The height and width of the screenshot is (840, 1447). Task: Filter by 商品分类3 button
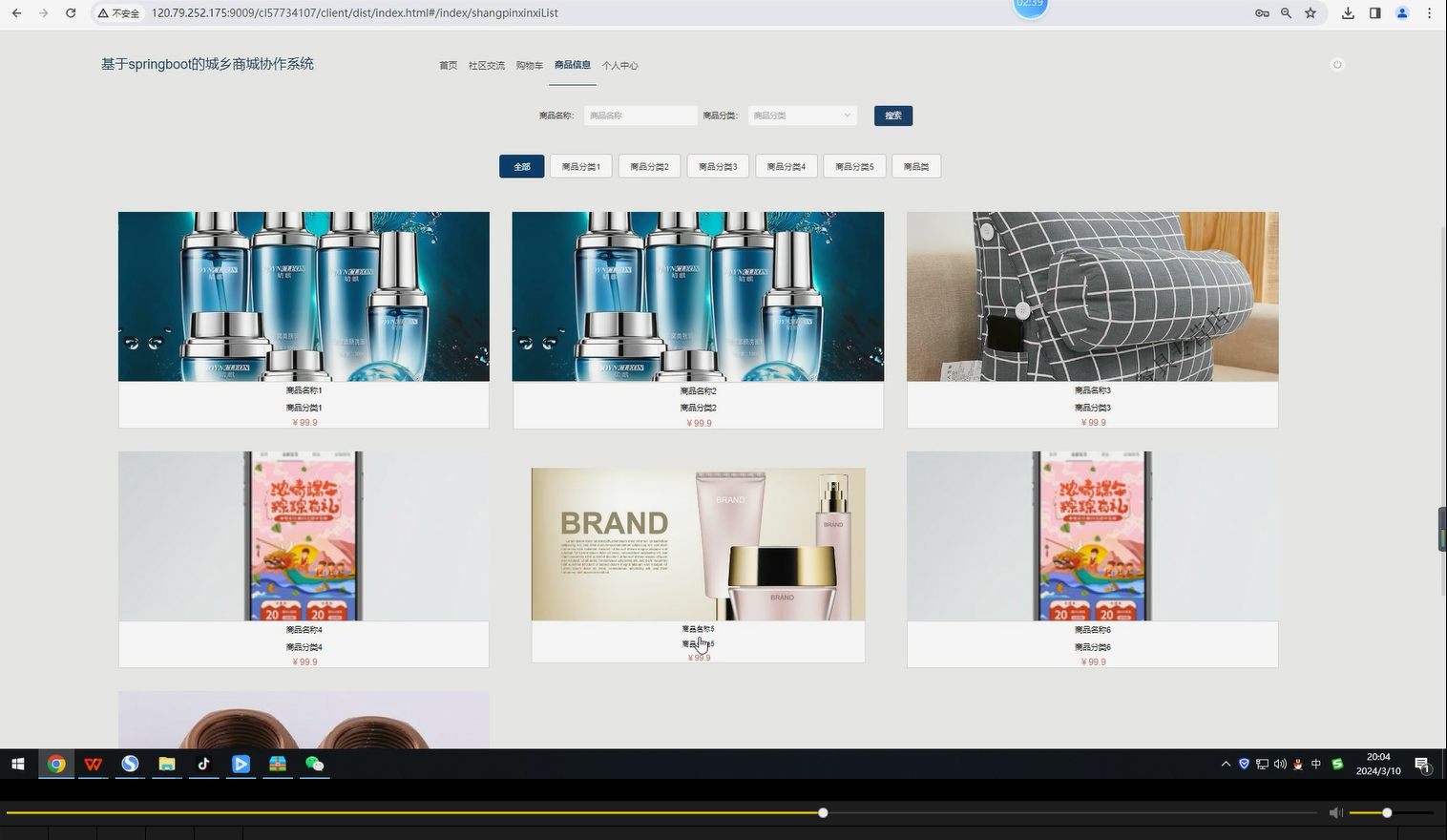tap(718, 167)
